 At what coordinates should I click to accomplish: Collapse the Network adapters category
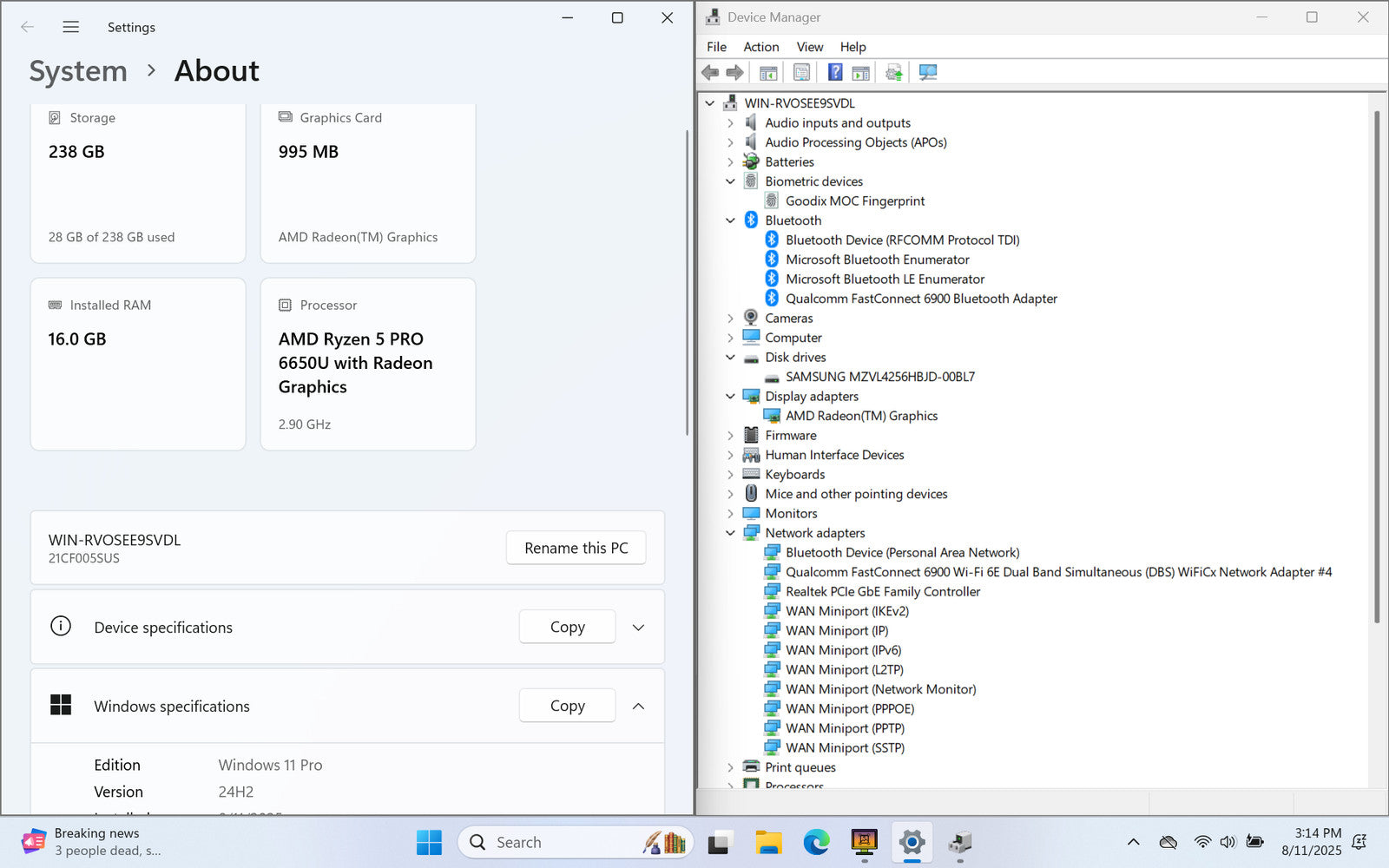click(x=730, y=533)
